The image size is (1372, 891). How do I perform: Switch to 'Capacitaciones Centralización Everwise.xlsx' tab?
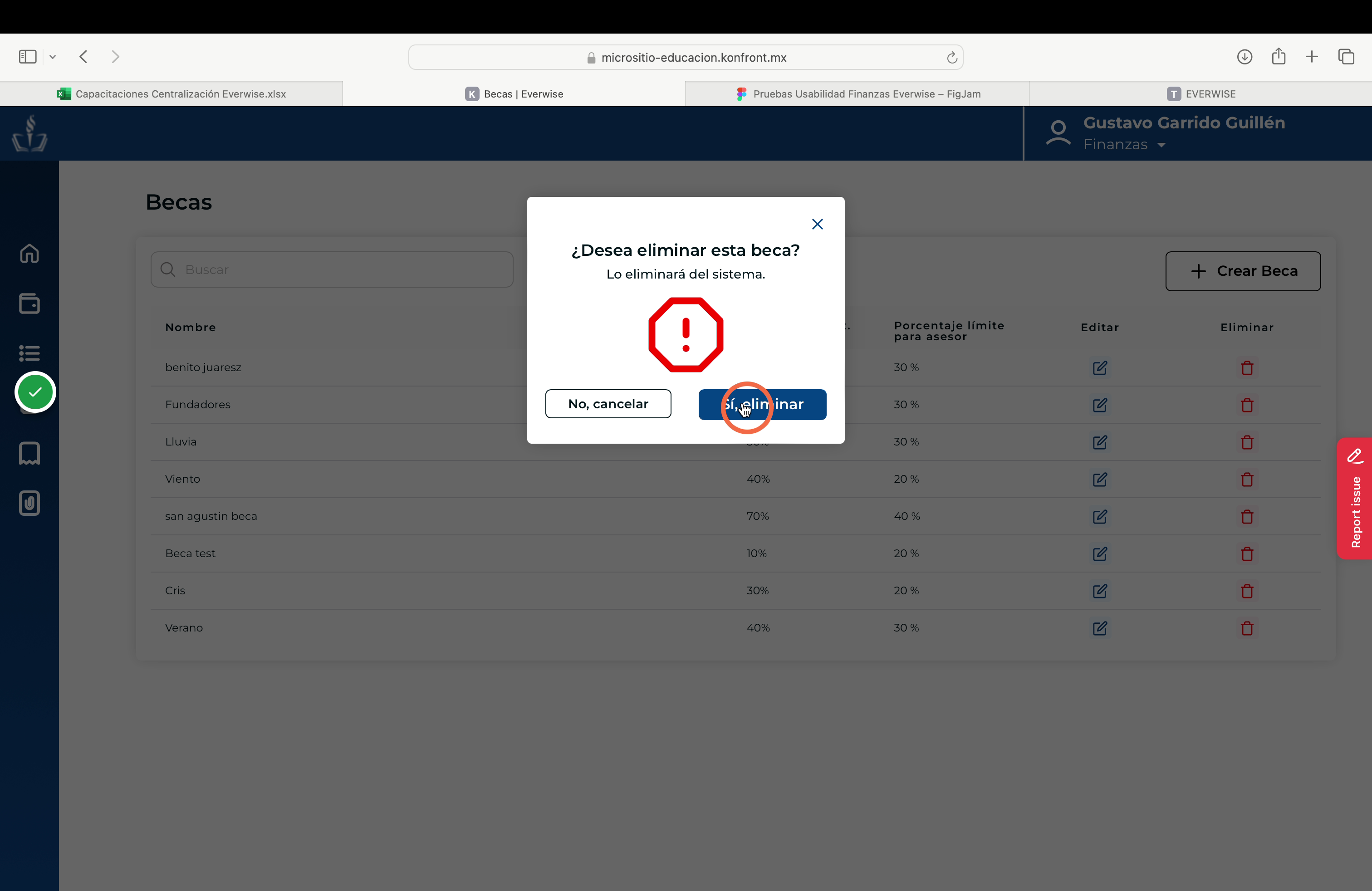pos(171,94)
